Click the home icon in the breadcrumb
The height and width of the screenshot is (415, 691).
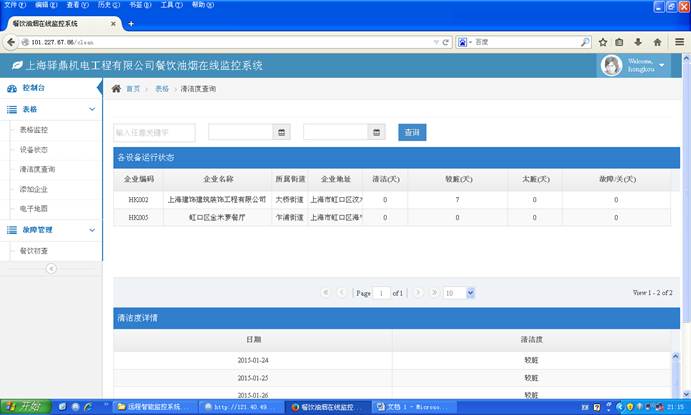117,89
